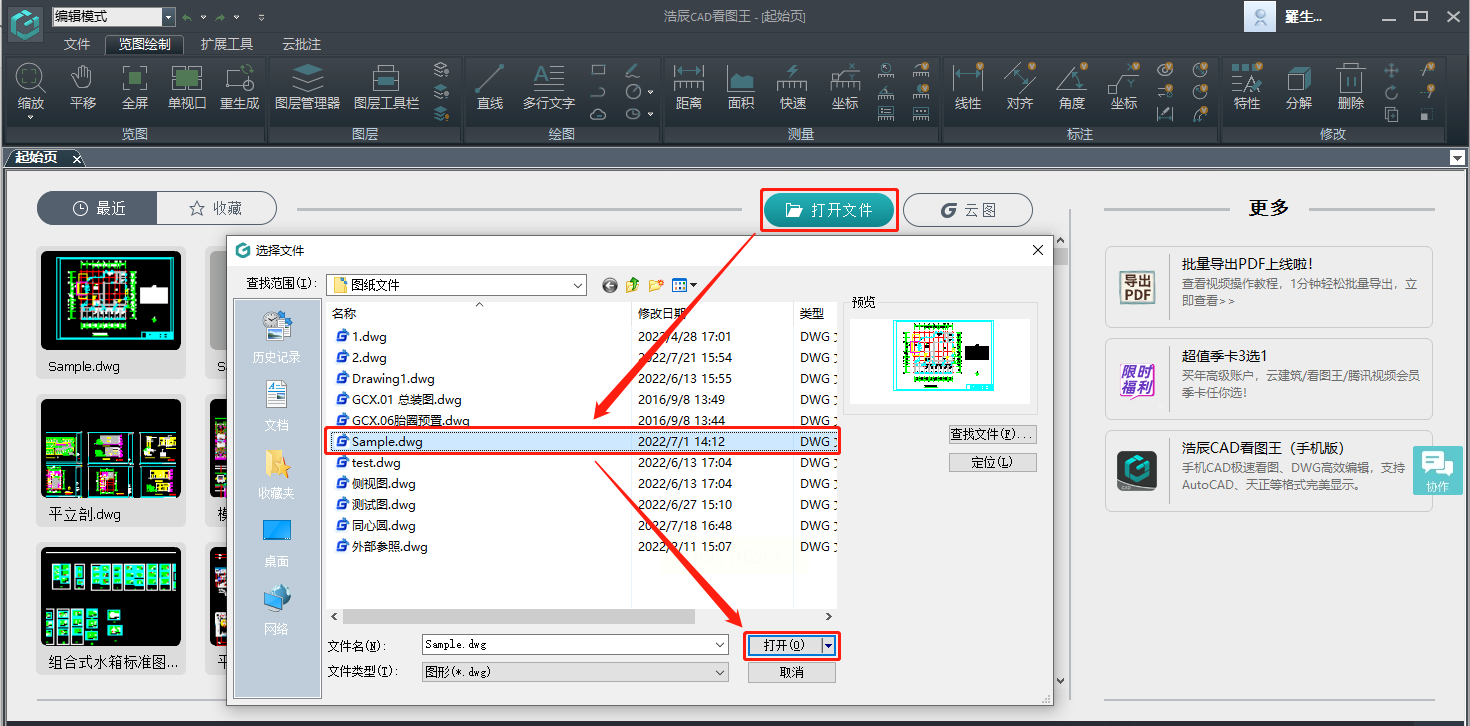The height and width of the screenshot is (726, 1470).
Task: Go back using the dialog's back arrow icon
Action: [x=610, y=285]
